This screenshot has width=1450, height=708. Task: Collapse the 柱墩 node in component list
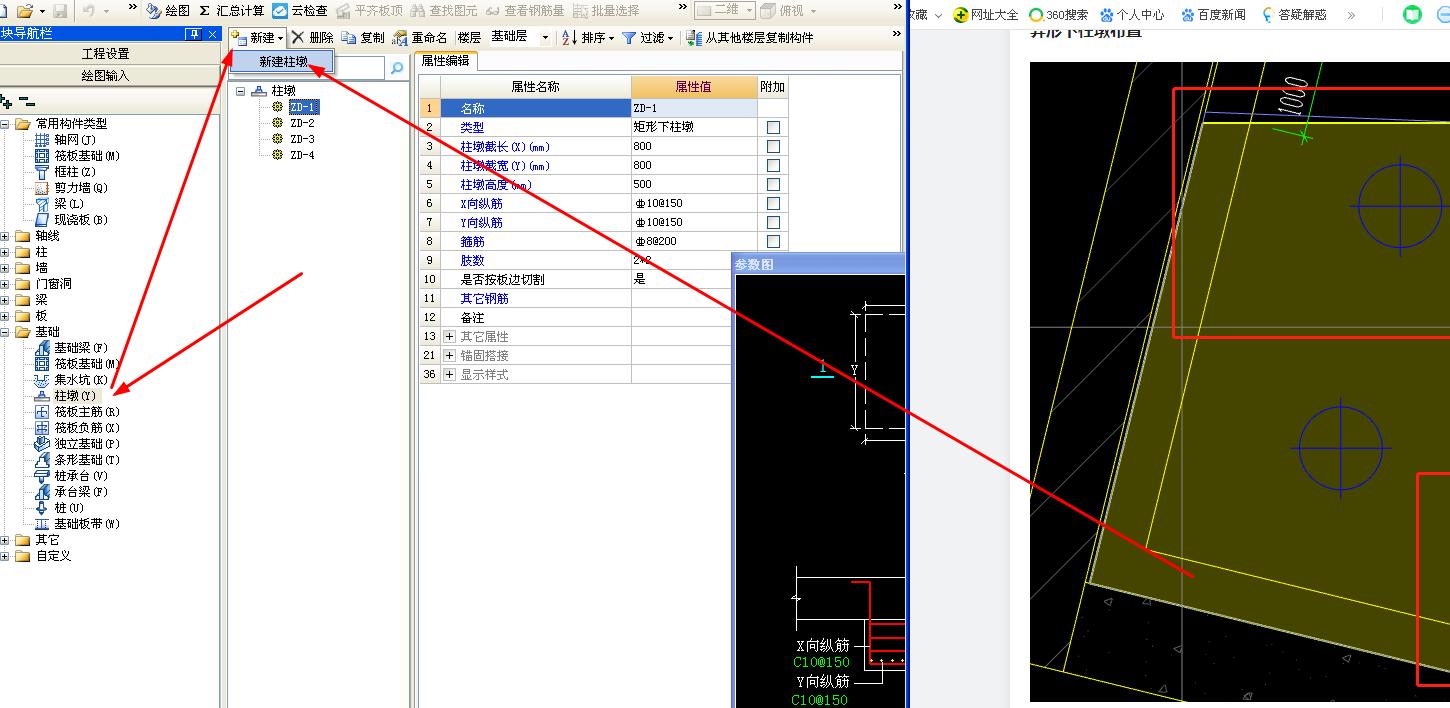[241, 91]
